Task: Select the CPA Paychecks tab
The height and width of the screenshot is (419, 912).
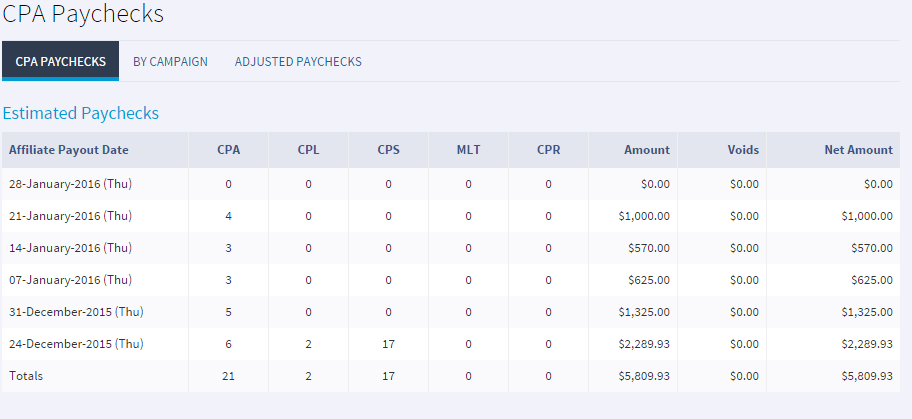Action: click(60, 61)
